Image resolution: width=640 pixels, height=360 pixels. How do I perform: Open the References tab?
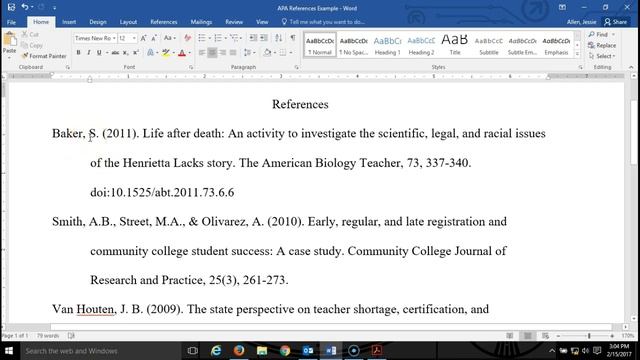pyautogui.click(x=163, y=22)
